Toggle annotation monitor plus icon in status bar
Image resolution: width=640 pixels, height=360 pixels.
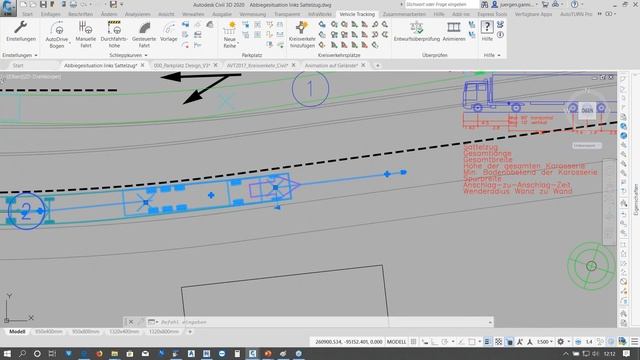coord(578,342)
